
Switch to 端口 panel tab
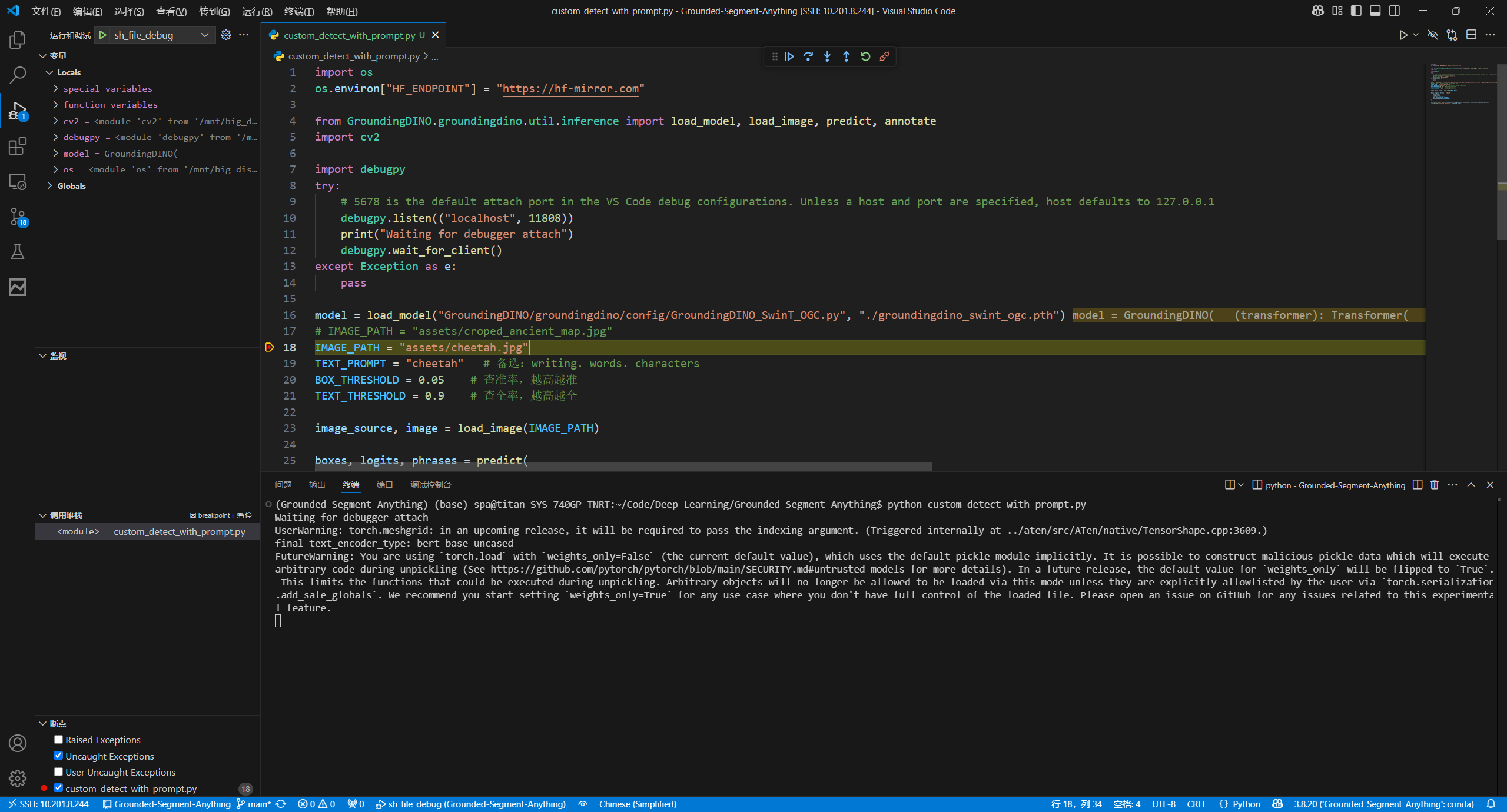point(384,485)
